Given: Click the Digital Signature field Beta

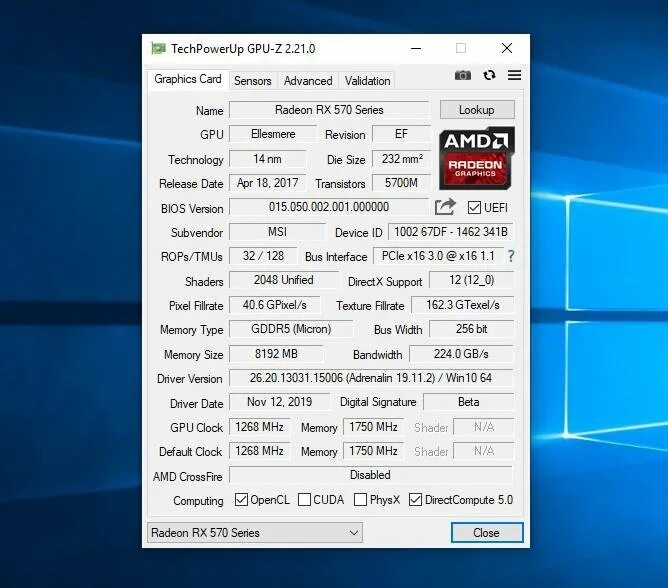Looking at the screenshot, I should (x=469, y=402).
